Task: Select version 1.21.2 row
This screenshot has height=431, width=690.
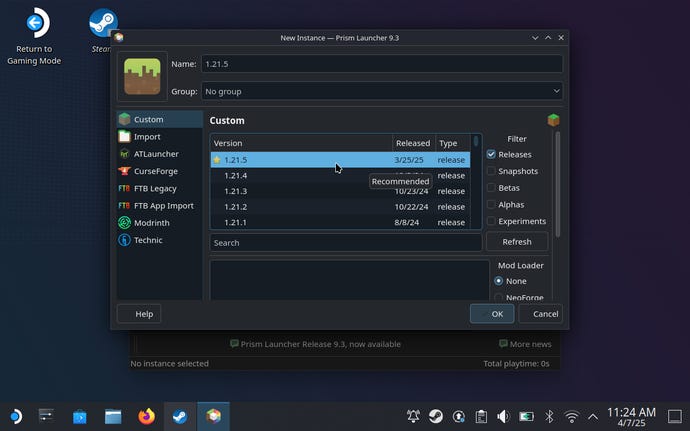Action: [x=340, y=206]
